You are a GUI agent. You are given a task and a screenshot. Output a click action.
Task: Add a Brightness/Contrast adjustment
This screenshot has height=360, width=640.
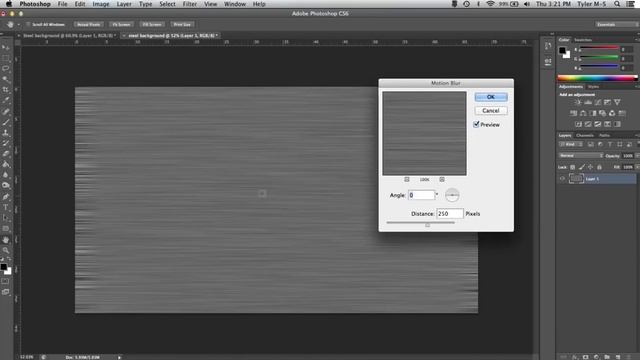coord(578,102)
